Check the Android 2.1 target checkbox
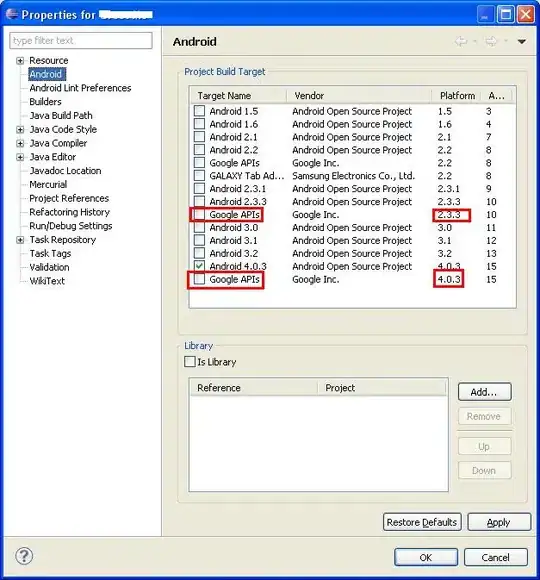The image size is (540, 580). (199, 136)
